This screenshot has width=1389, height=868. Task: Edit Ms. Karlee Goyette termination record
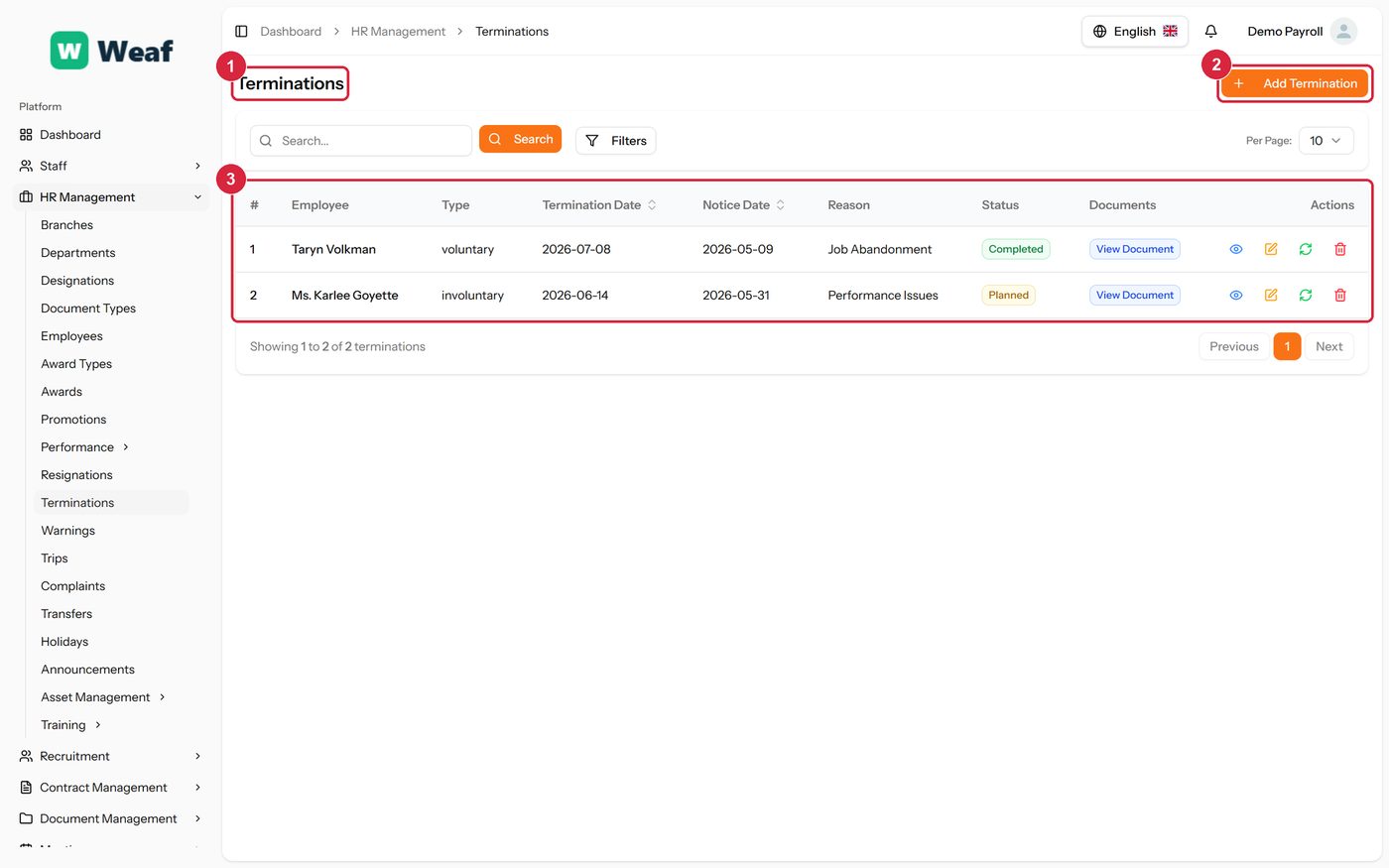pos(1271,295)
